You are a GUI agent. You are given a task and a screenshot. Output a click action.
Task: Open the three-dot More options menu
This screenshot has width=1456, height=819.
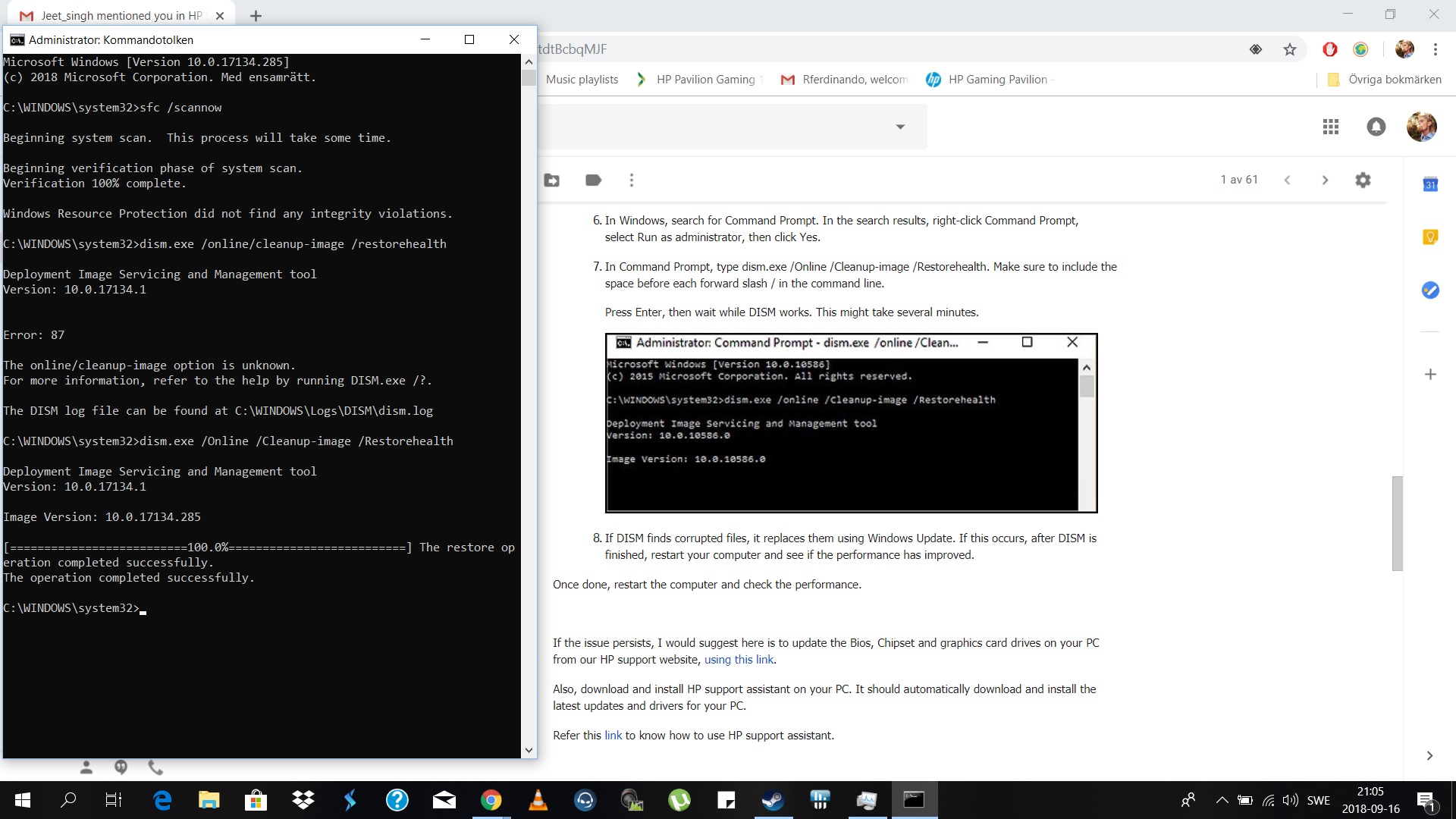pos(631,180)
